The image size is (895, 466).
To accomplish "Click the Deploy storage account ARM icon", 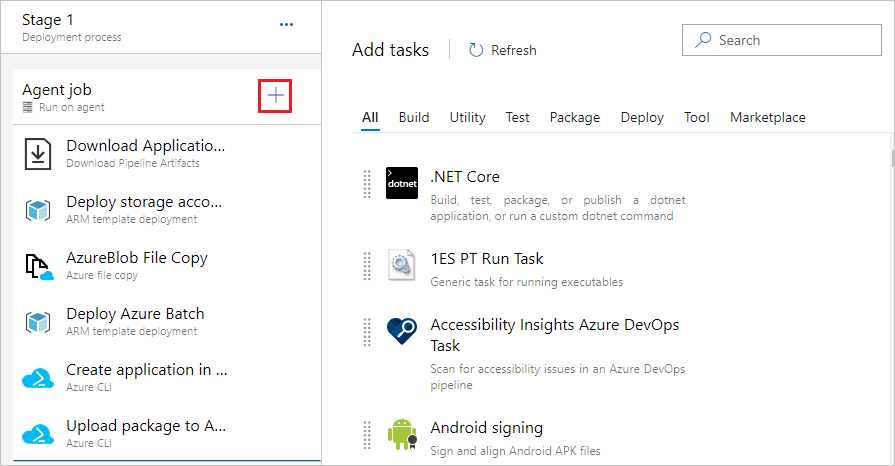I will [38, 210].
